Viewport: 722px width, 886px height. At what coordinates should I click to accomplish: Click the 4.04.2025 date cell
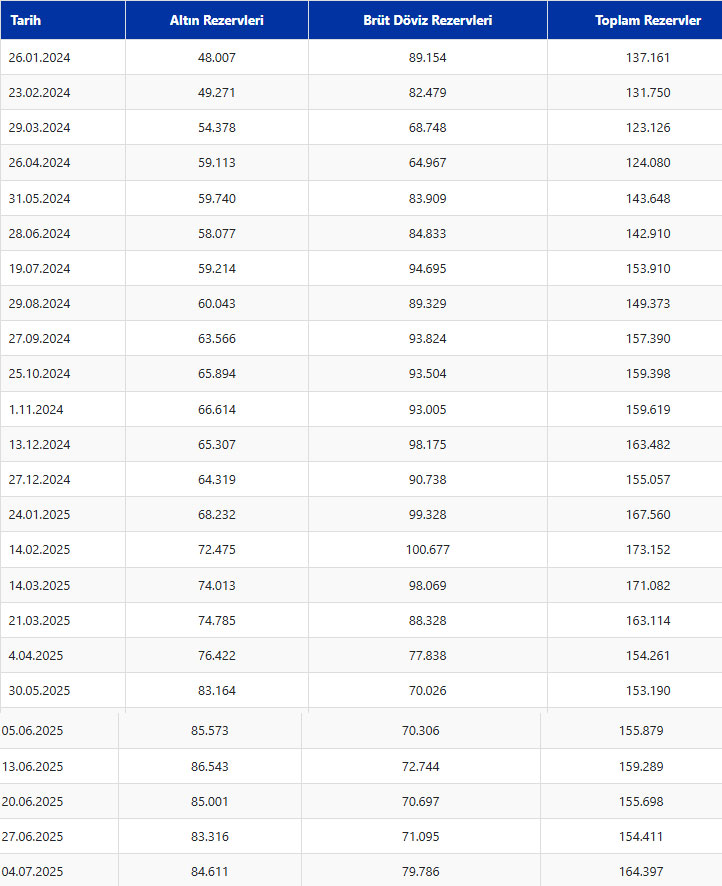pos(63,655)
